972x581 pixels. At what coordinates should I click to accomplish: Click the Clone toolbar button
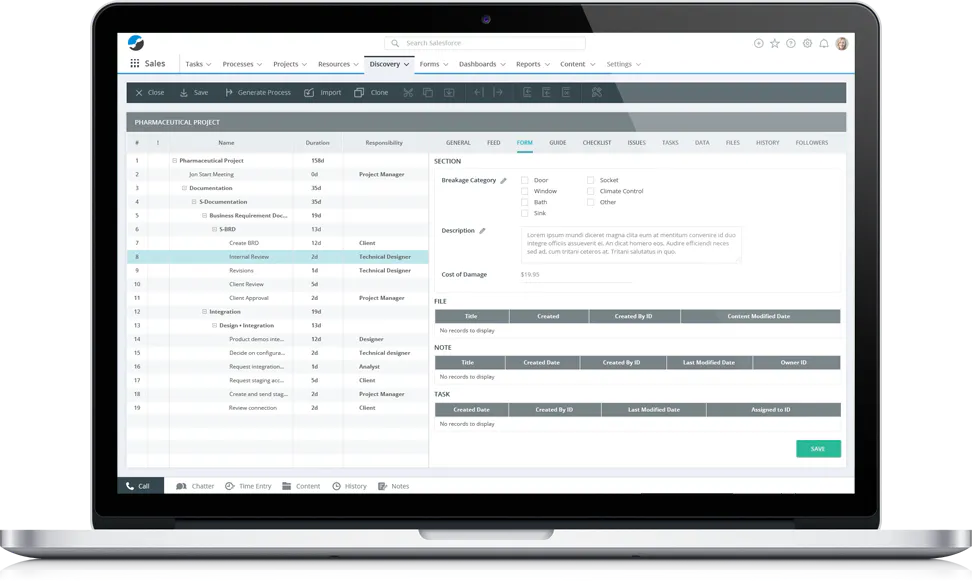[371, 92]
